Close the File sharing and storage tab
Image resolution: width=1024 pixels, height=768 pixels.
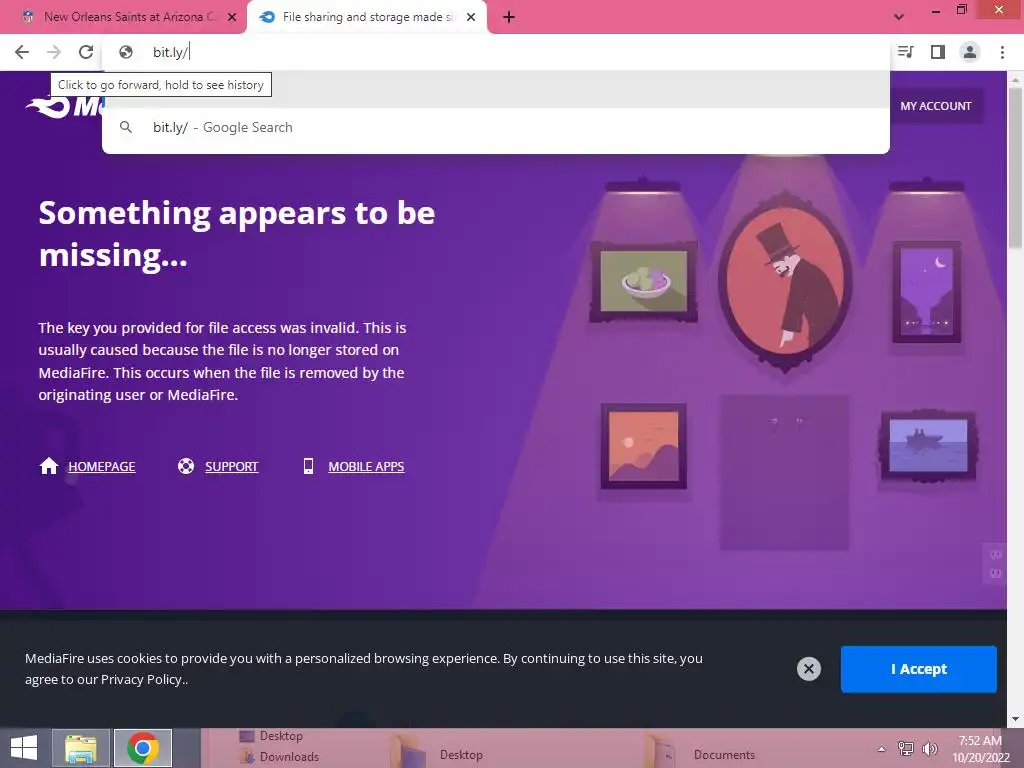[471, 17]
